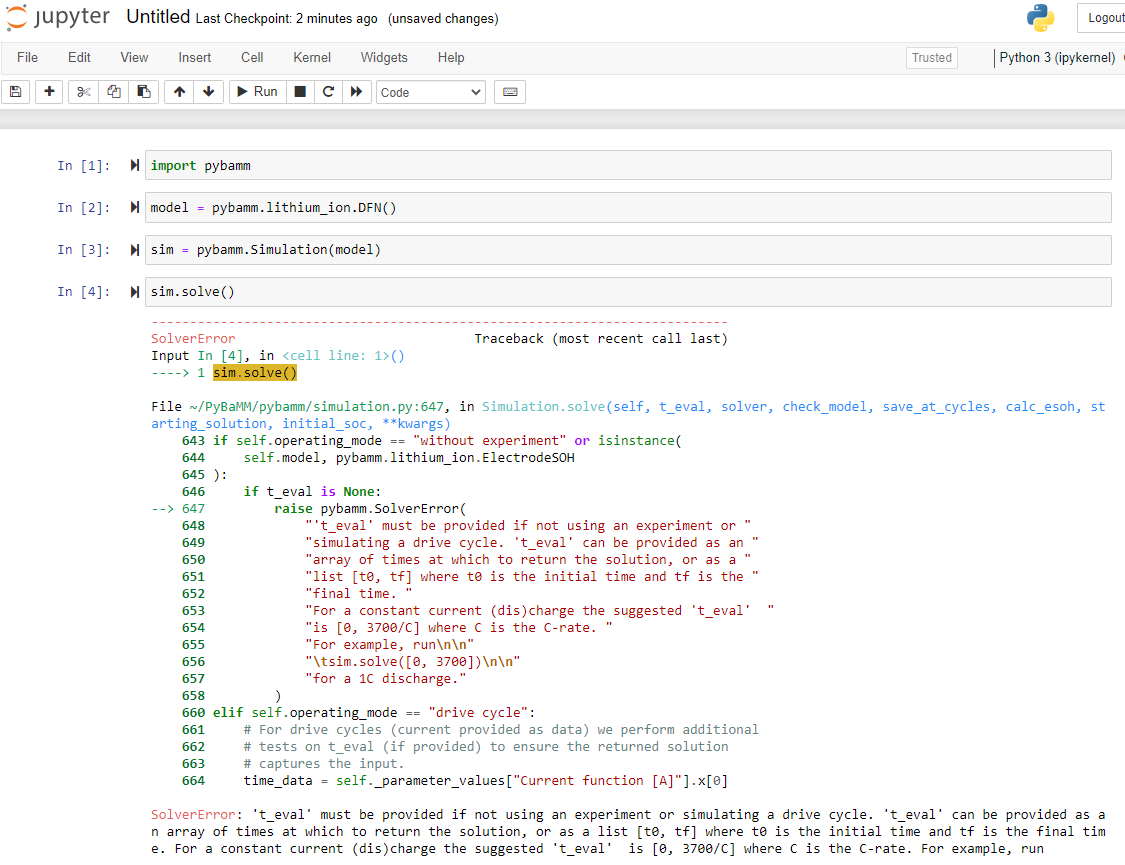Image resolution: width=1125 pixels, height=865 pixels.
Task: Log out of Jupyter
Action: [x=1105, y=17]
